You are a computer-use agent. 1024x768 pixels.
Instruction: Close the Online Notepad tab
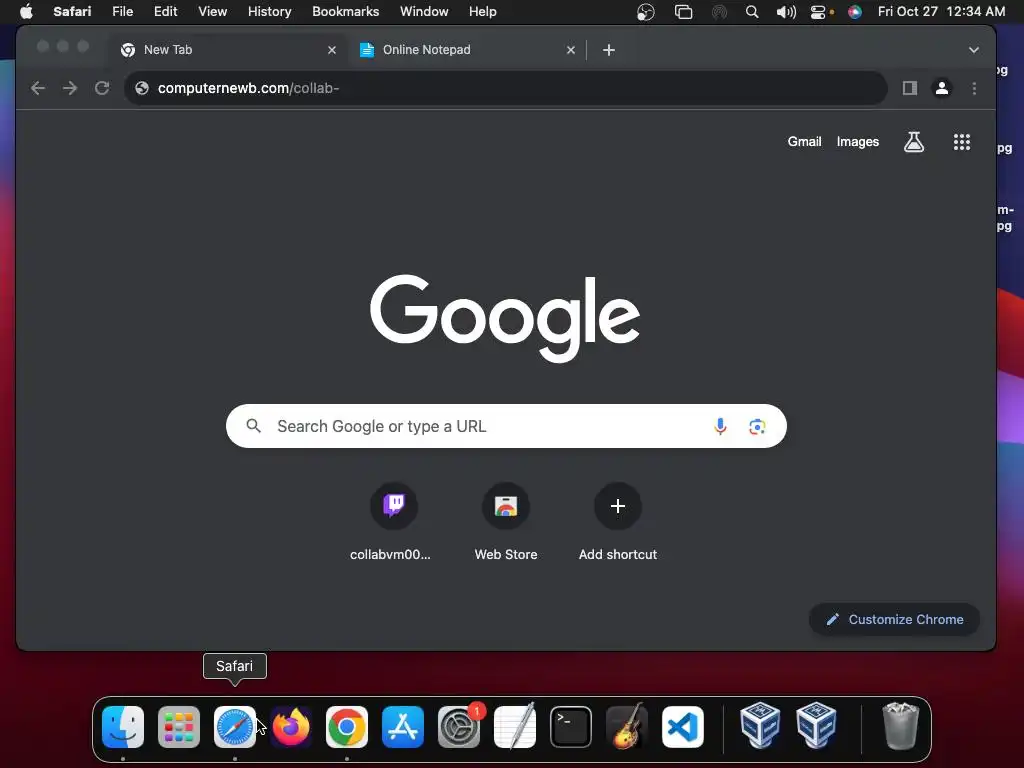pos(571,50)
